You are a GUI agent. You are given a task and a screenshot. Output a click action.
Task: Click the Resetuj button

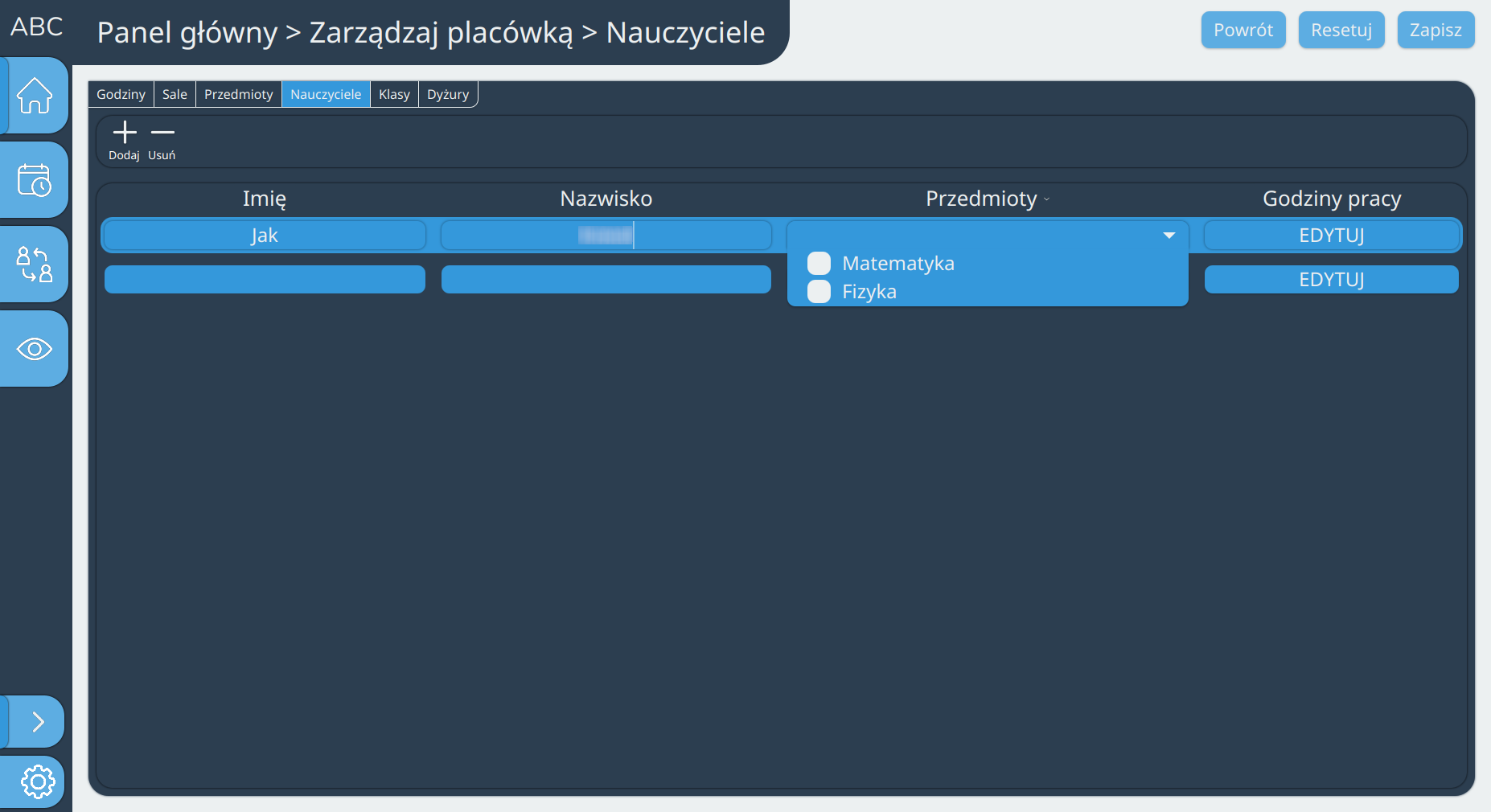point(1341,30)
